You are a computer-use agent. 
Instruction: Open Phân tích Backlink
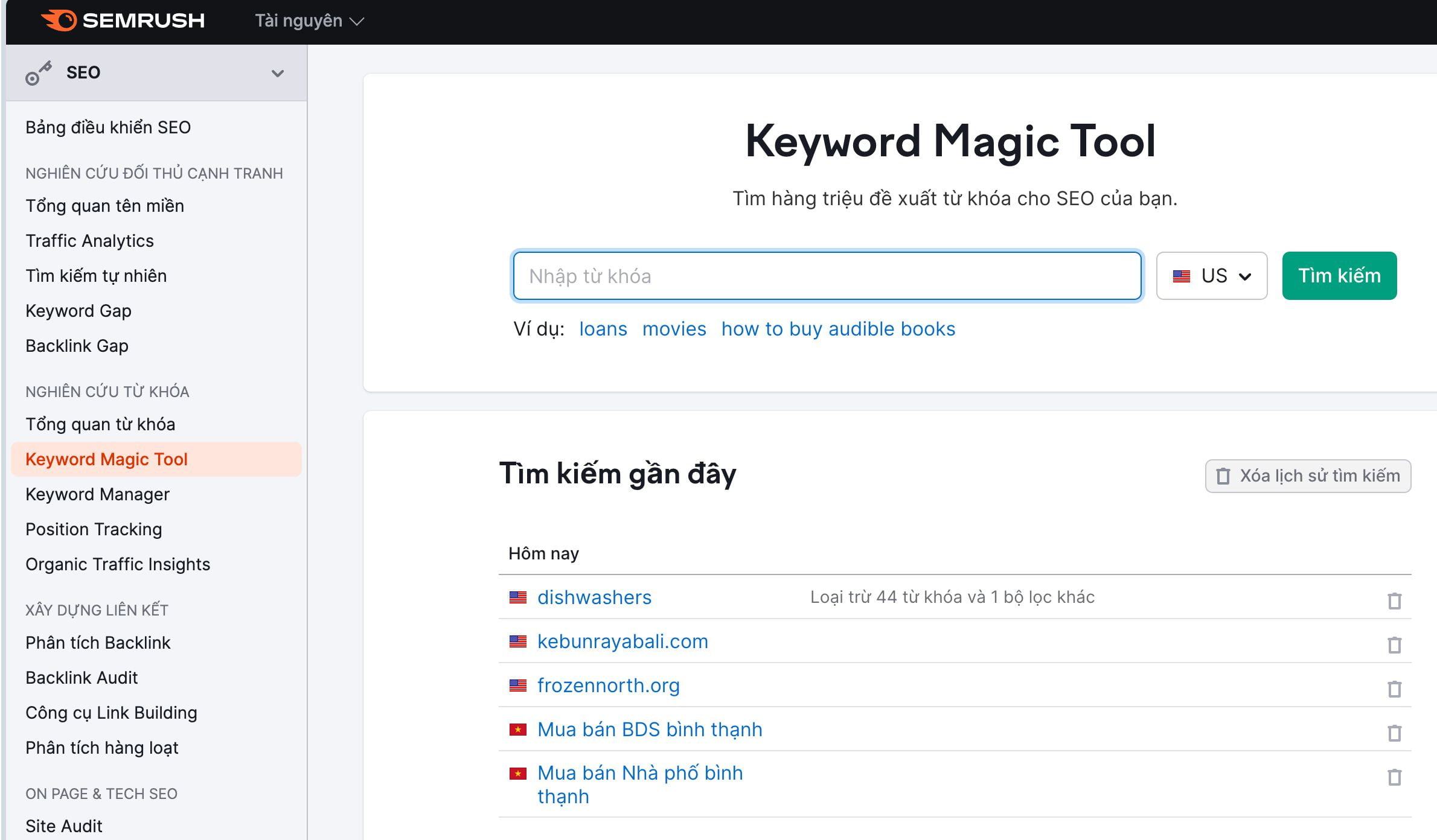pos(98,643)
